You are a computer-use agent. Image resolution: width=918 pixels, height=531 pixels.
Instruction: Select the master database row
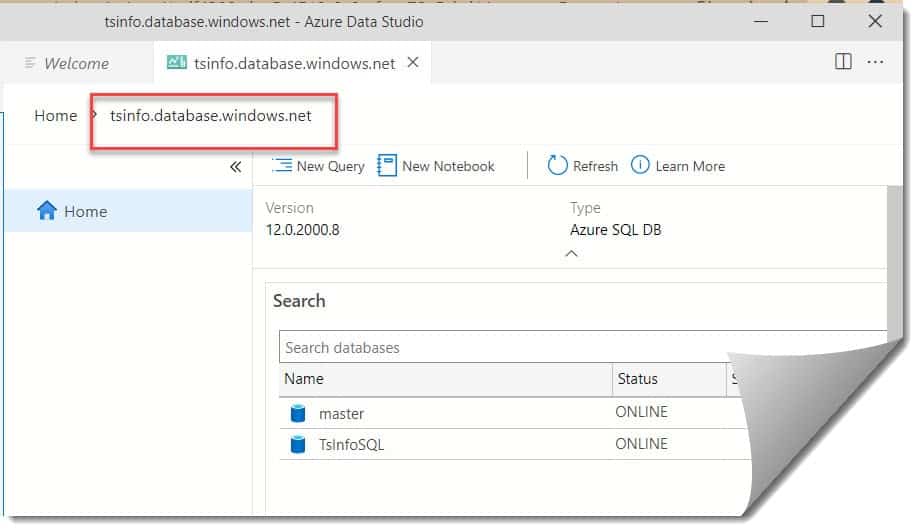[515, 413]
